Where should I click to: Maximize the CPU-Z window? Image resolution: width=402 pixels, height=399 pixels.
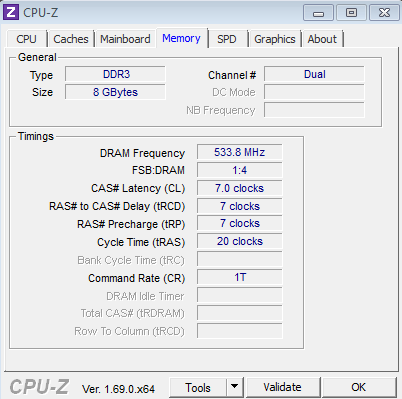pos(351,13)
